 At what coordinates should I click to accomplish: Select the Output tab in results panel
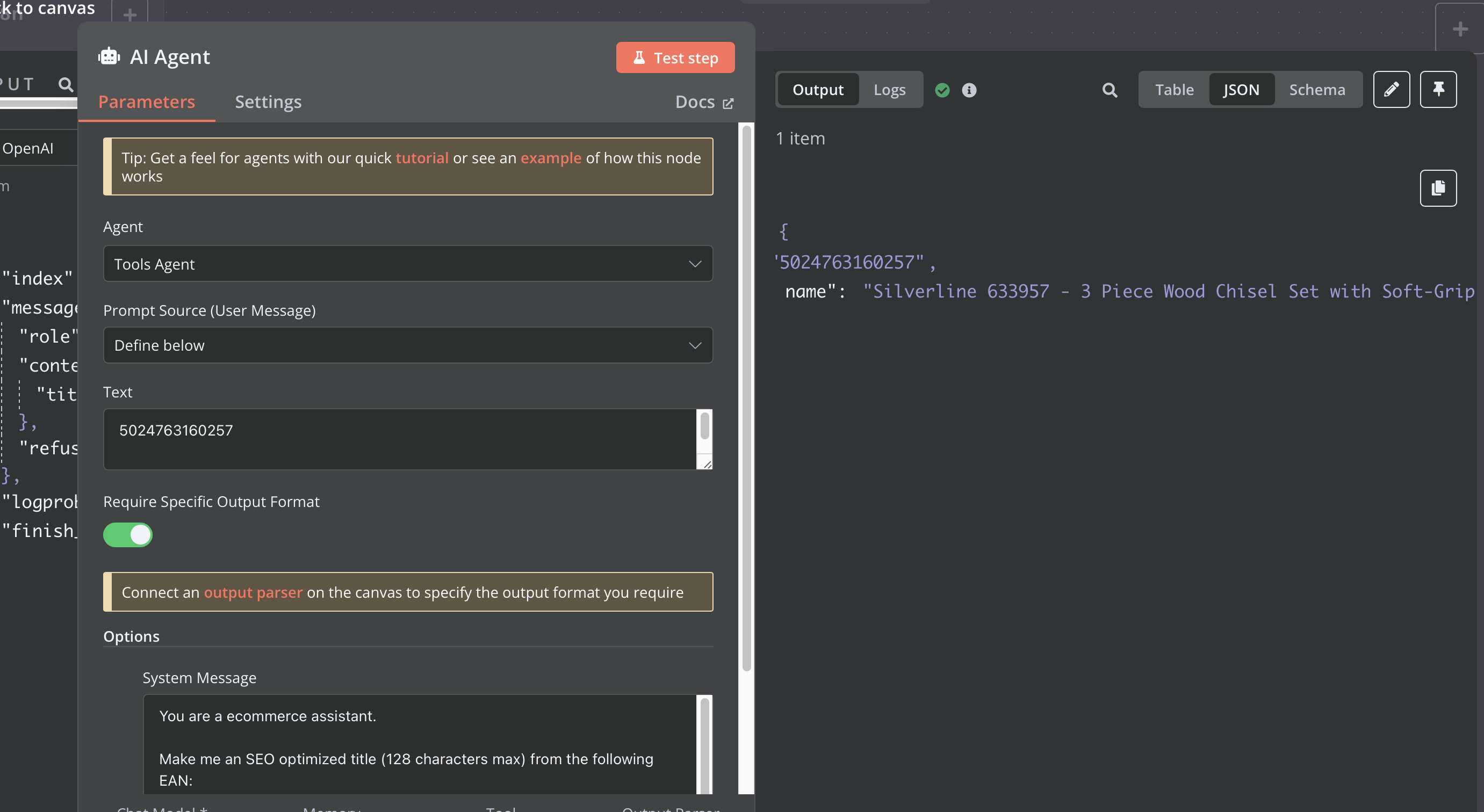coord(817,89)
